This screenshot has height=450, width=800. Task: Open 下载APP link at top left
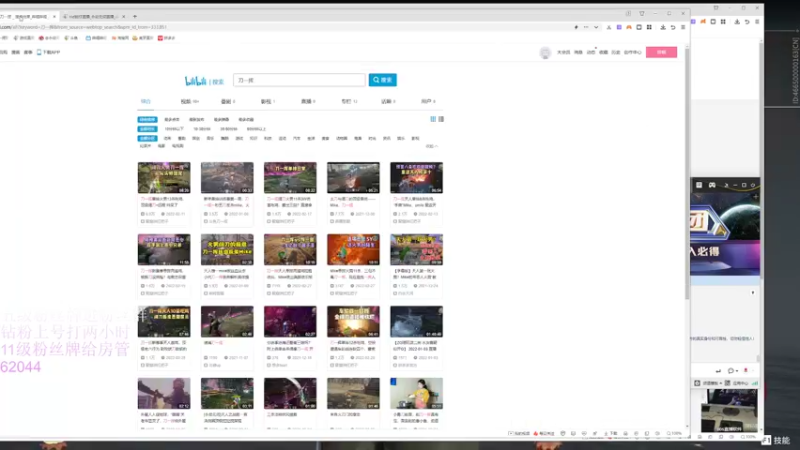click(48, 52)
